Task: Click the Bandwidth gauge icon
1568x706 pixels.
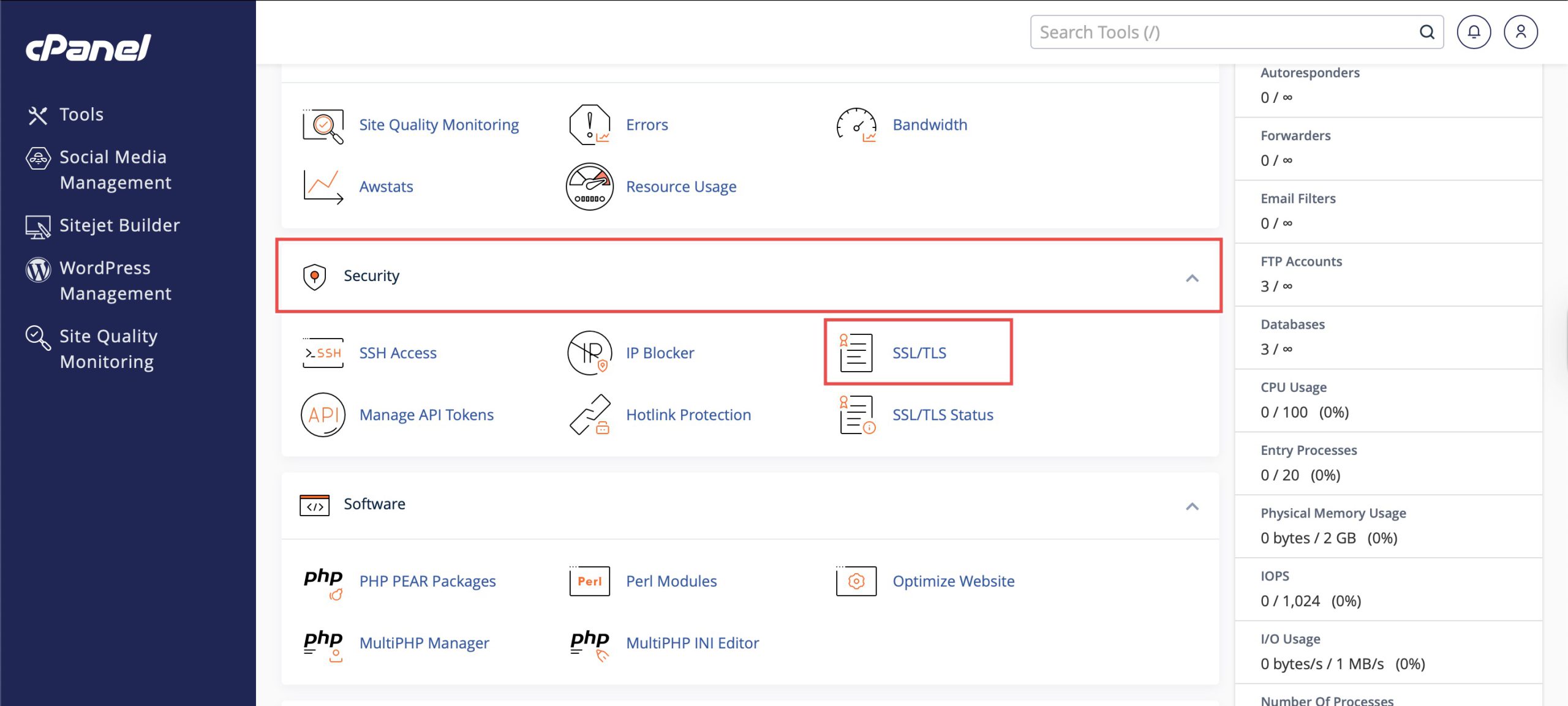Action: (x=856, y=125)
